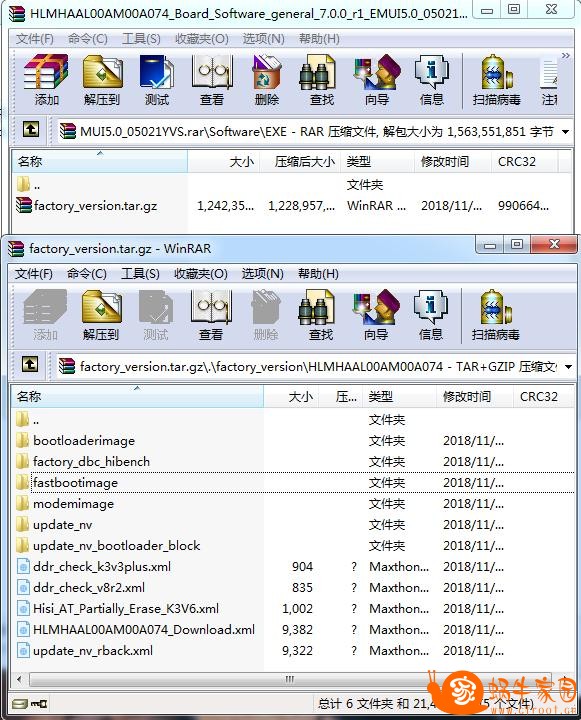Expand toolbar overflow chevron in top window
Image resolution: width=581 pixels, height=720 pixels.
[x=565, y=56]
